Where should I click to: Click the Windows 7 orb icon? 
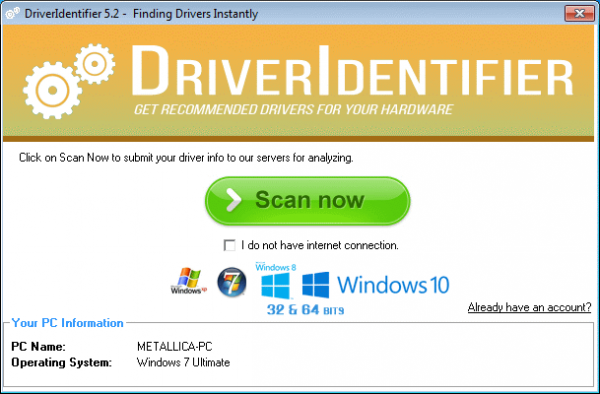232,282
